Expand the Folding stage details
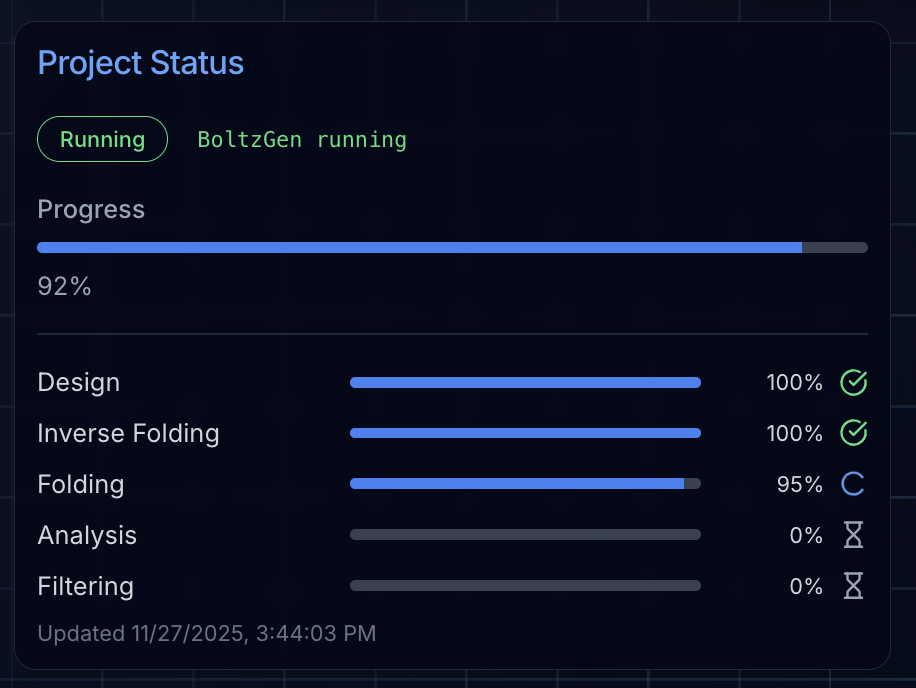Image resolution: width=916 pixels, height=688 pixels. pos(81,484)
